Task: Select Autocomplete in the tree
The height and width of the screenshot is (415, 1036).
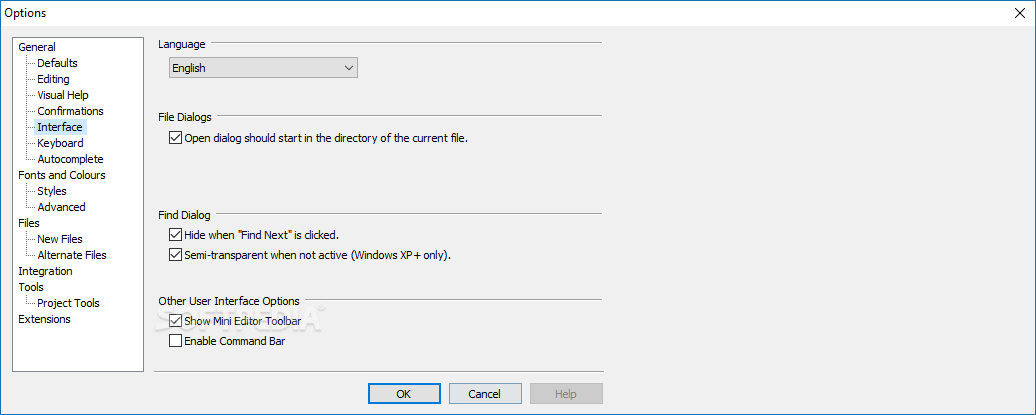Action: click(x=70, y=159)
